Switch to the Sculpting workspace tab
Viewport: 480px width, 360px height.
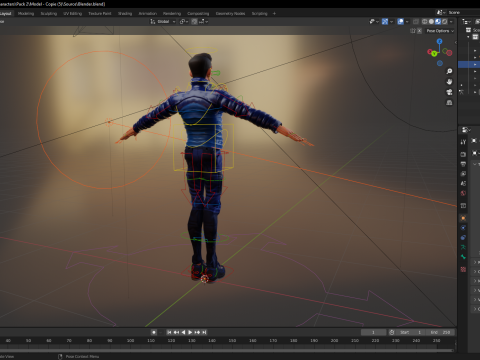[x=49, y=13]
